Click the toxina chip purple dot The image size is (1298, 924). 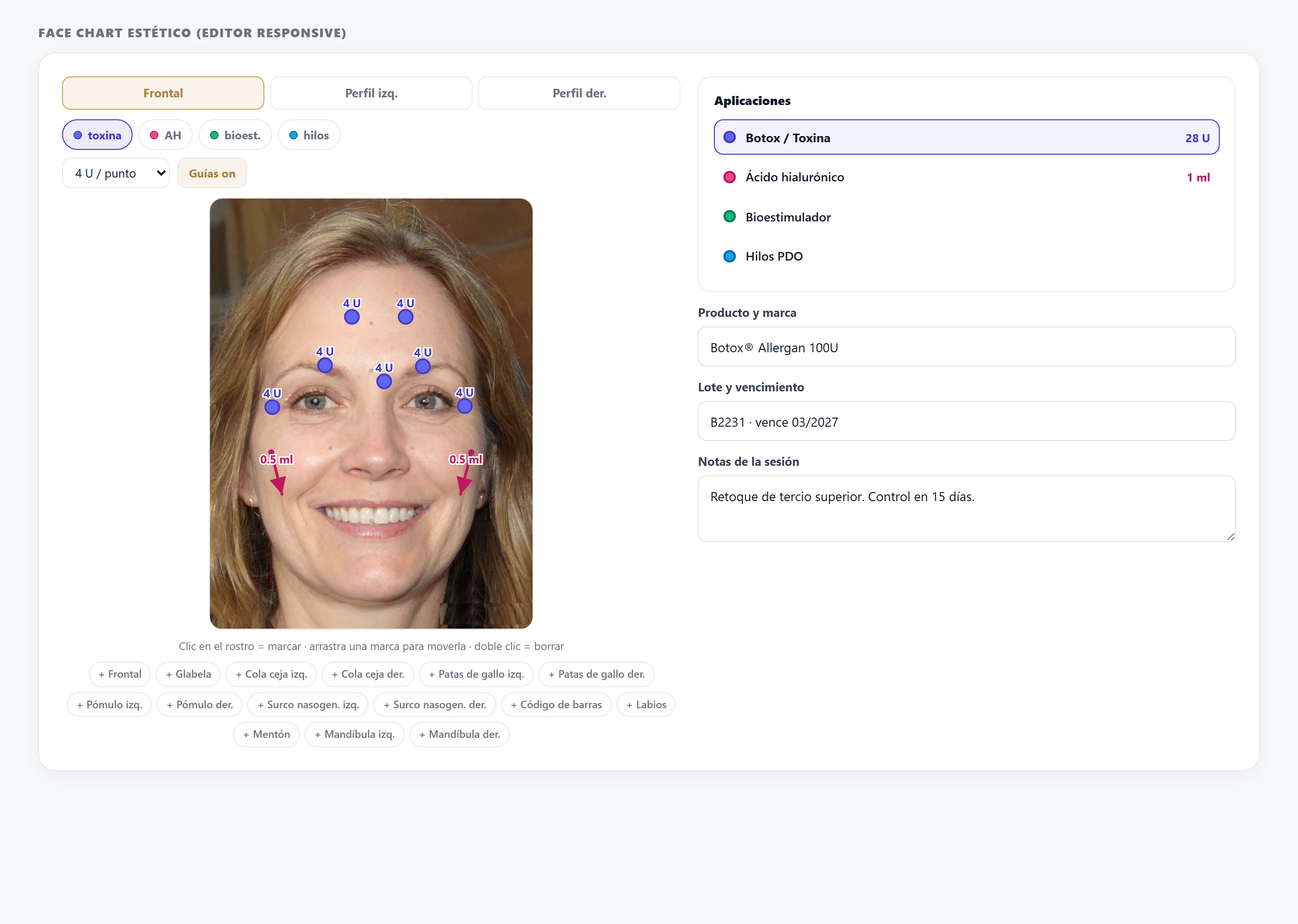click(x=78, y=136)
